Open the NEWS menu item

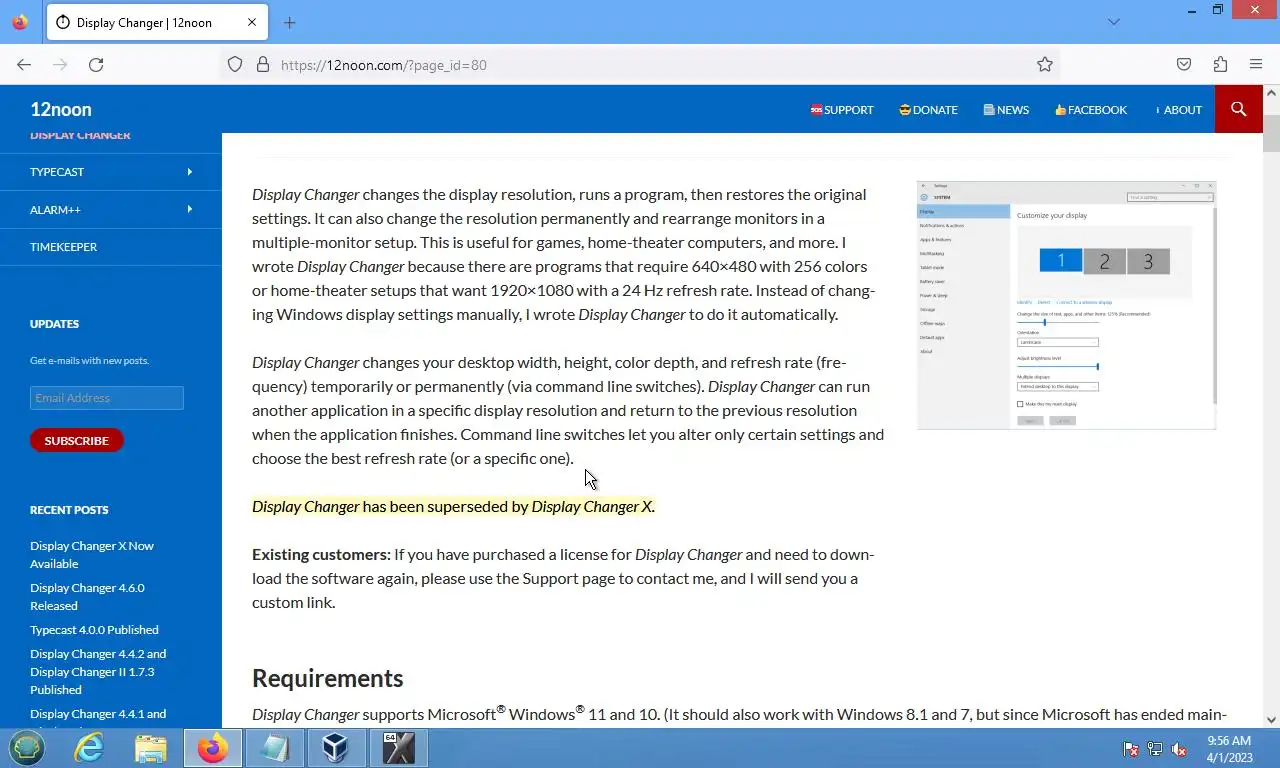1006,110
